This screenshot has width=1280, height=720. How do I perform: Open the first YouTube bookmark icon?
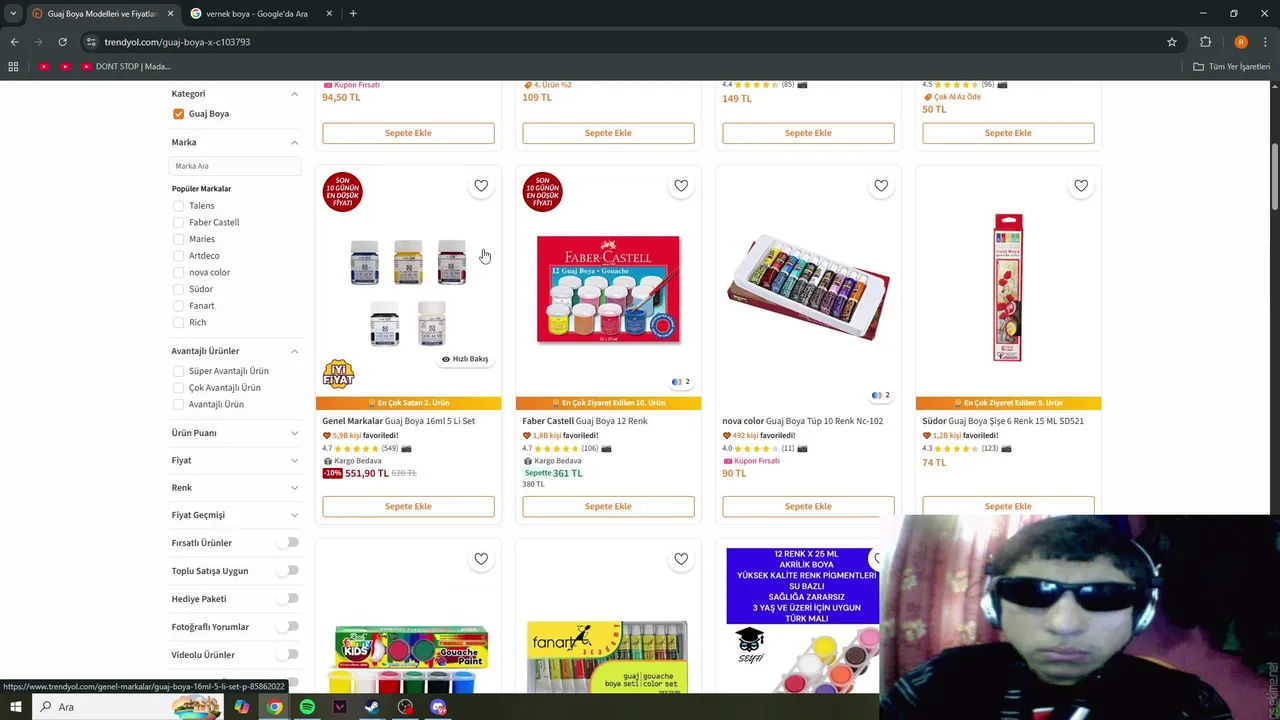coord(44,66)
